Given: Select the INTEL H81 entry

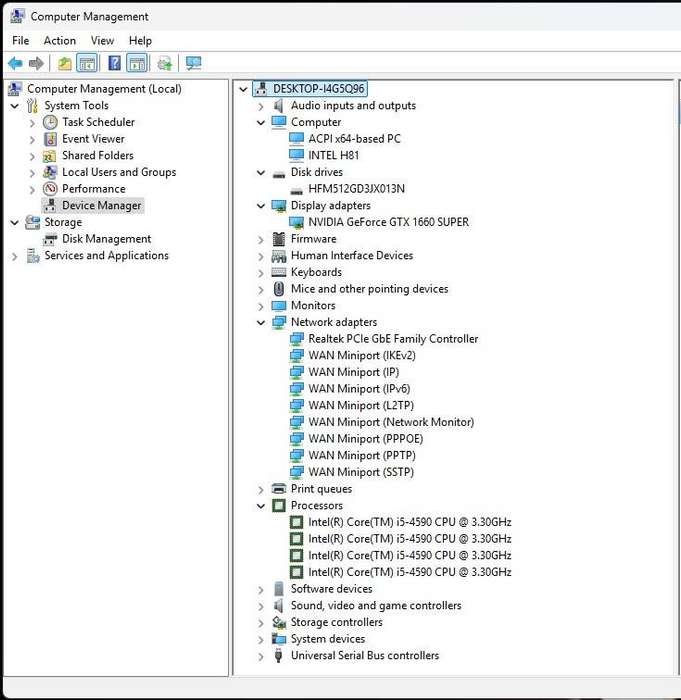Looking at the screenshot, I should 334,155.
